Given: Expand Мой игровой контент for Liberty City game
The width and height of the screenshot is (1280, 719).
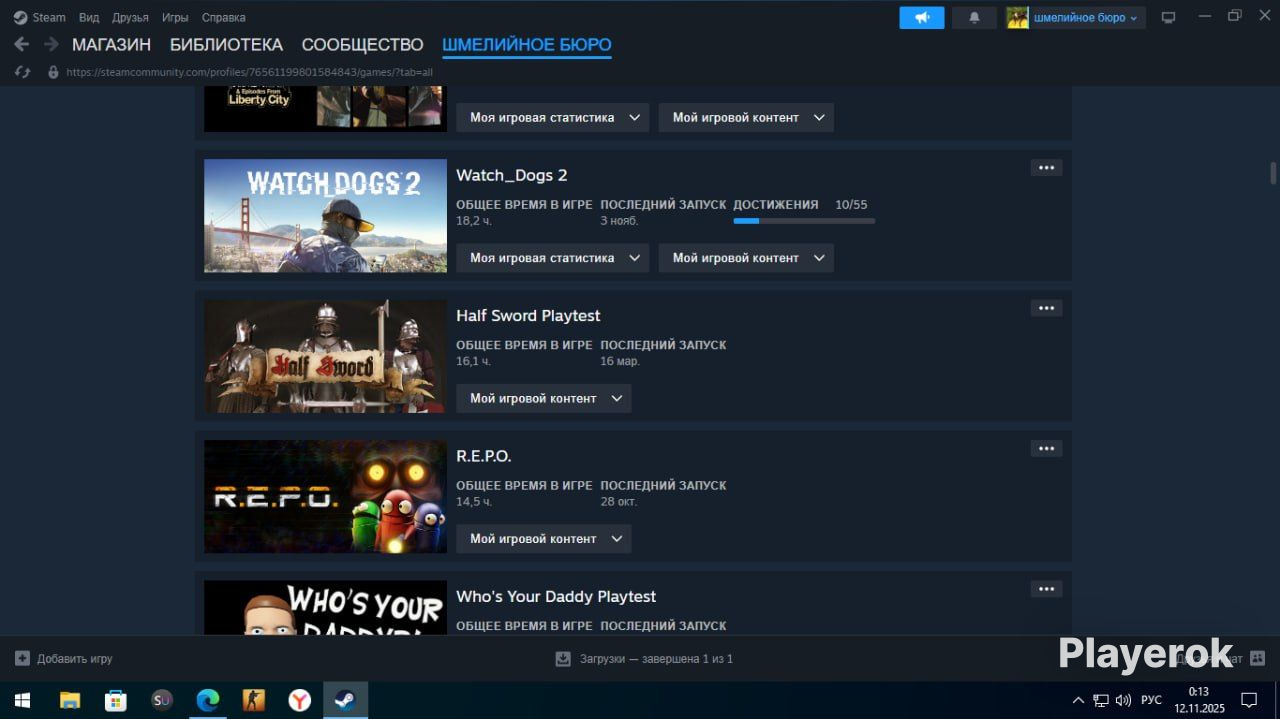Looking at the screenshot, I should (746, 117).
